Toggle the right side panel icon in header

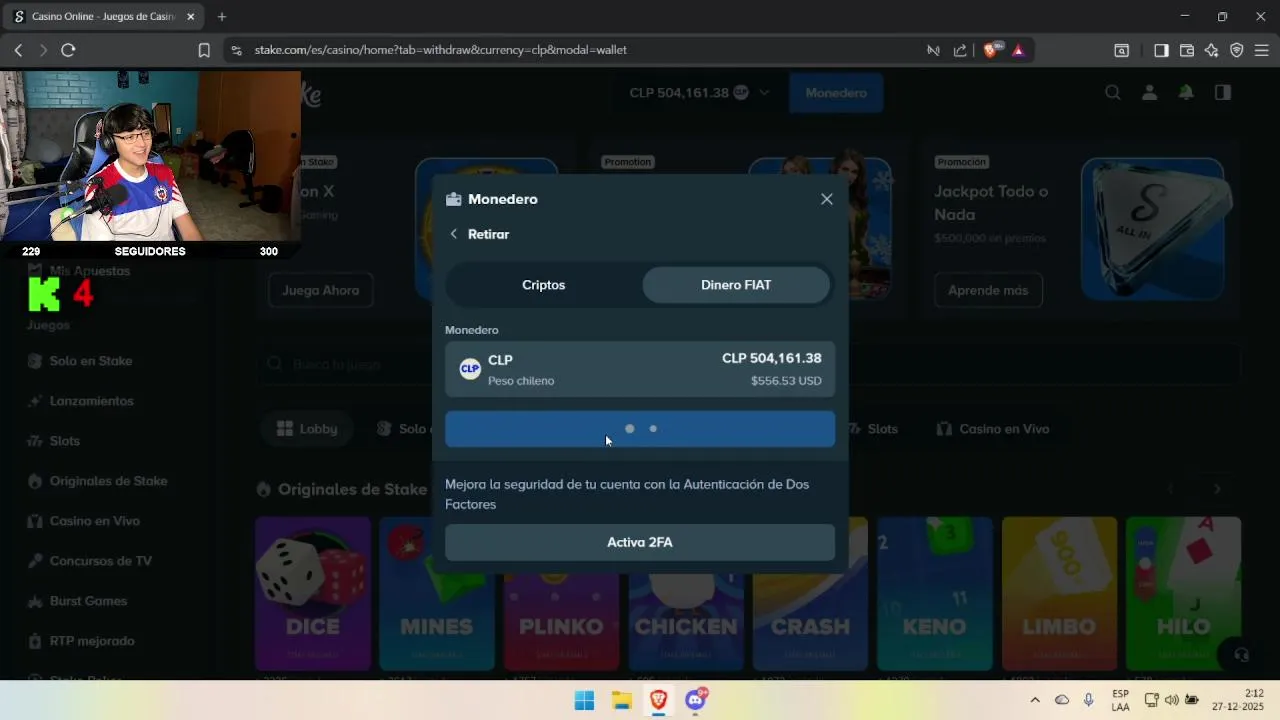(x=1223, y=92)
